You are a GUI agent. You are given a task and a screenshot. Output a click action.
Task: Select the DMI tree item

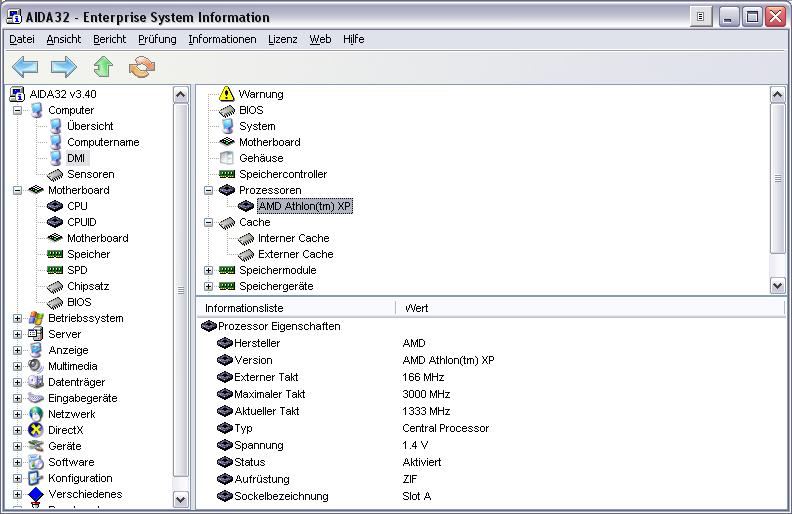(76, 158)
